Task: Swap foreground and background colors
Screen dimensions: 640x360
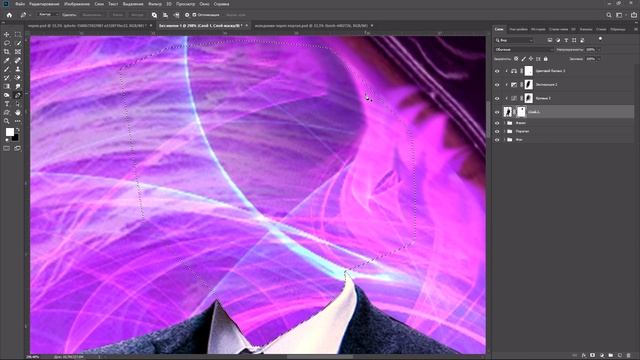Action: point(18,130)
